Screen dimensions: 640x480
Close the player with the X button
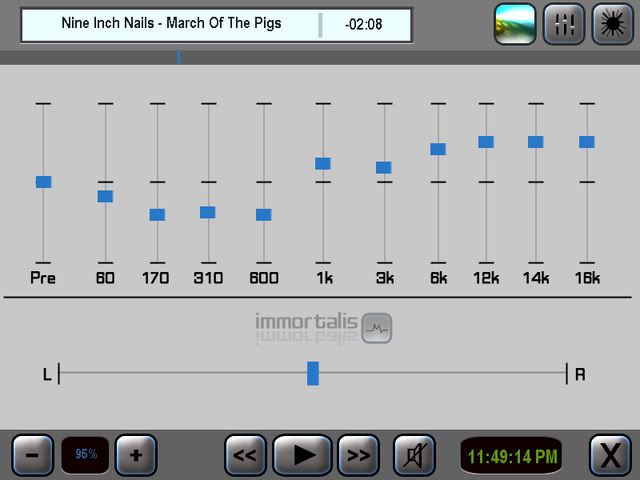(611, 455)
